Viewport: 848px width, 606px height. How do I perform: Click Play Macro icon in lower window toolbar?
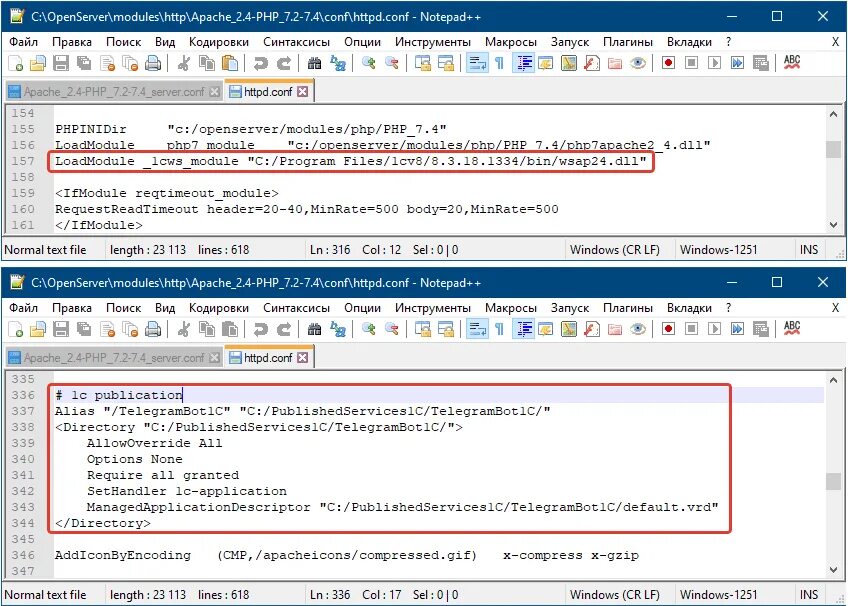(714, 329)
